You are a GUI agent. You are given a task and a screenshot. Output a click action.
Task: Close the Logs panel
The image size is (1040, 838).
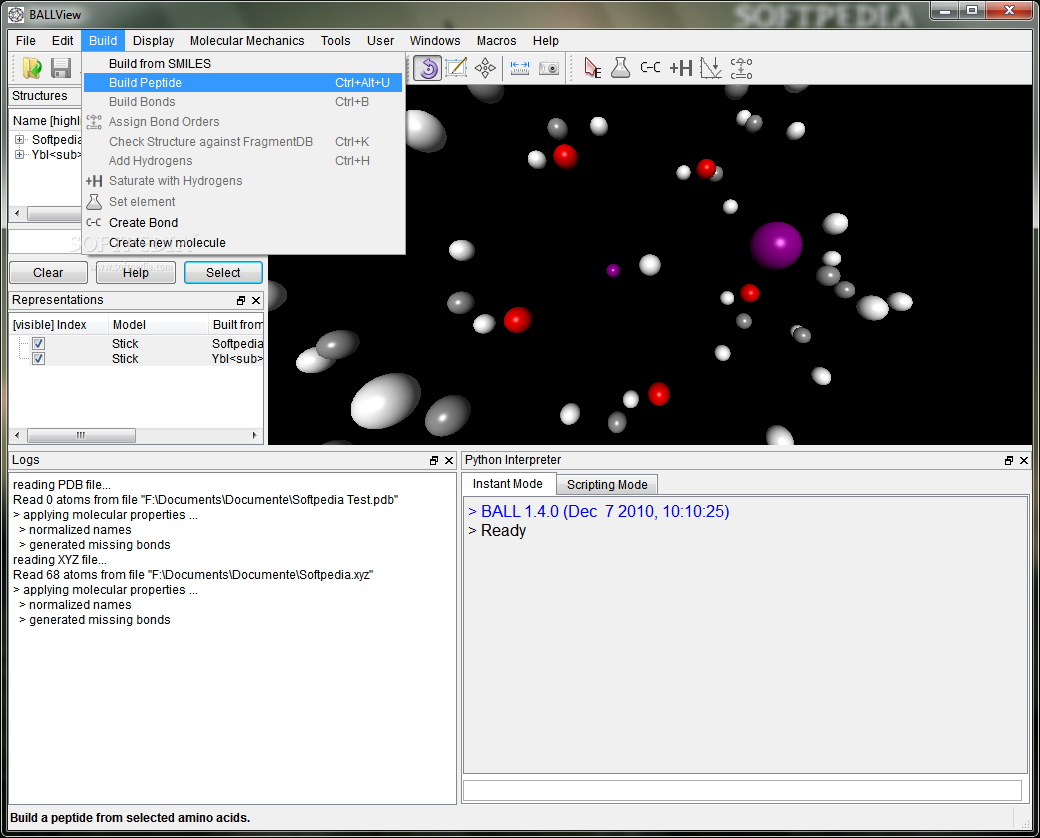(x=449, y=460)
